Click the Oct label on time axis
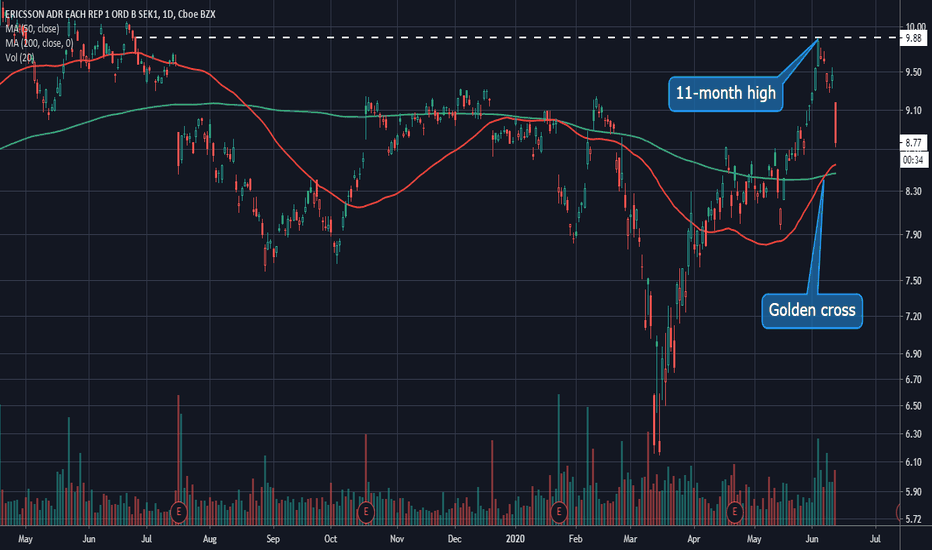The width and height of the screenshot is (932, 550). (330, 539)
